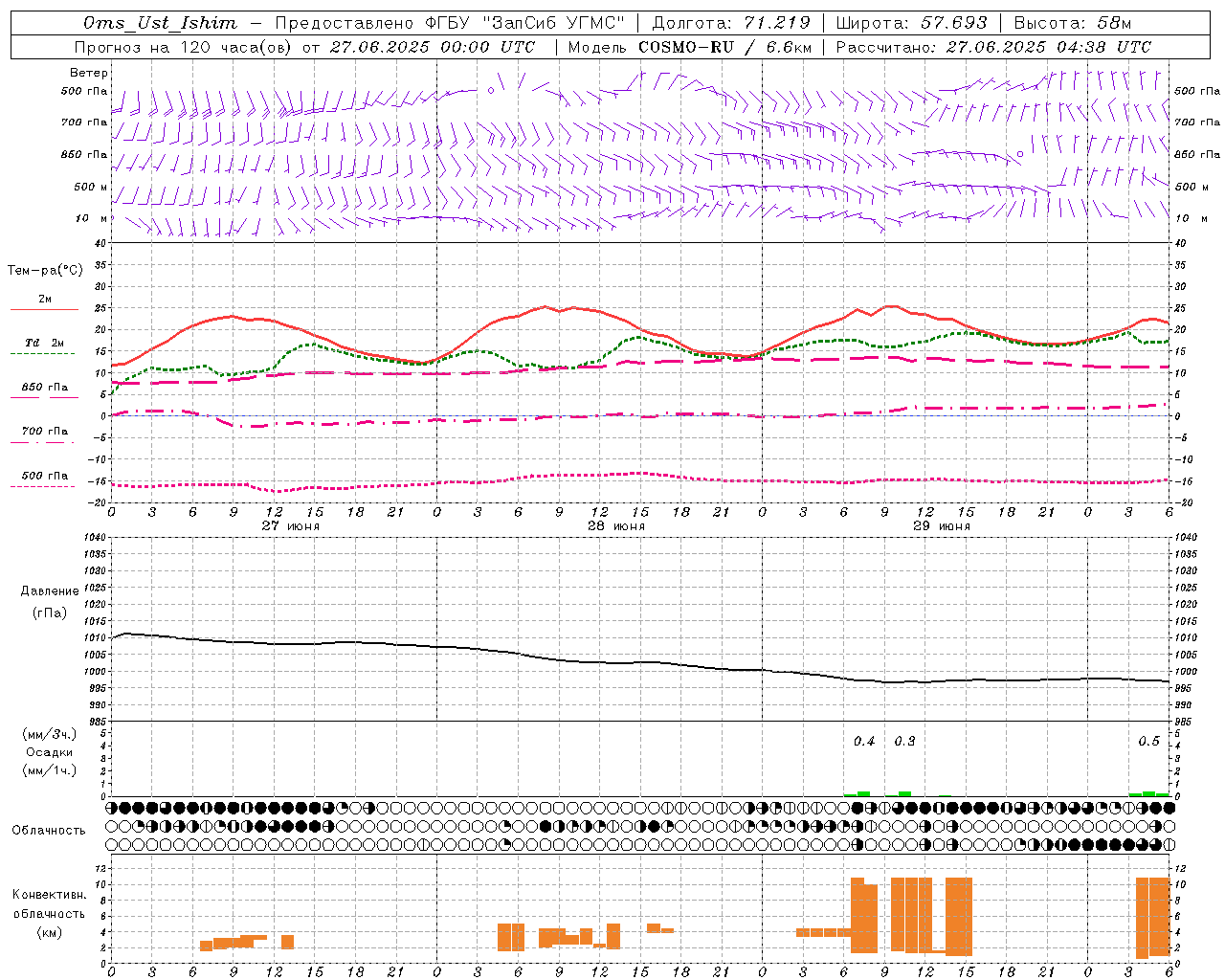Click the 27 июня date label
Image resolution: width=1225 pixels, height=980 pixels.
pos(291,526)
